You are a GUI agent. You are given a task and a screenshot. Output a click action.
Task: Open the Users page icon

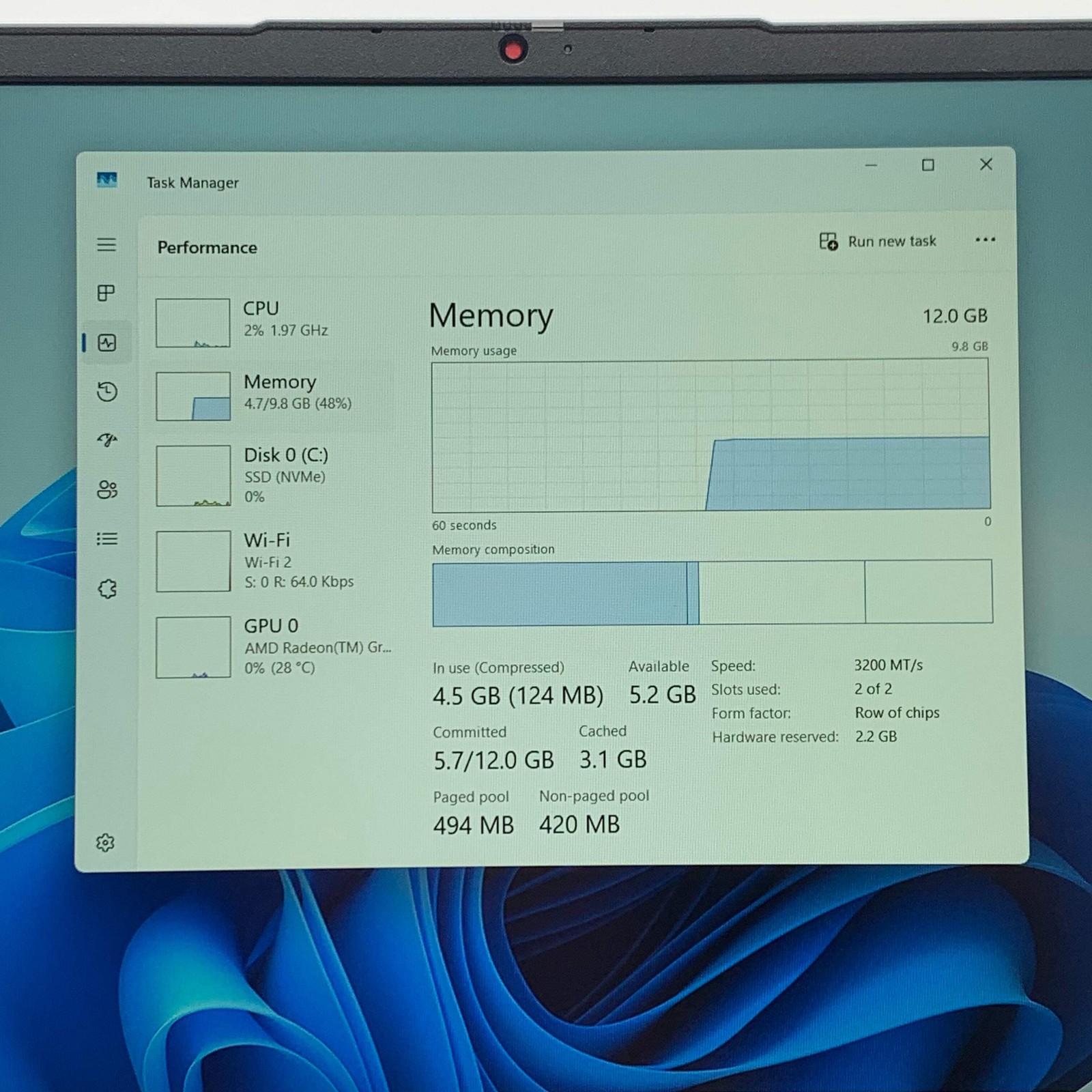click(107, 489)
